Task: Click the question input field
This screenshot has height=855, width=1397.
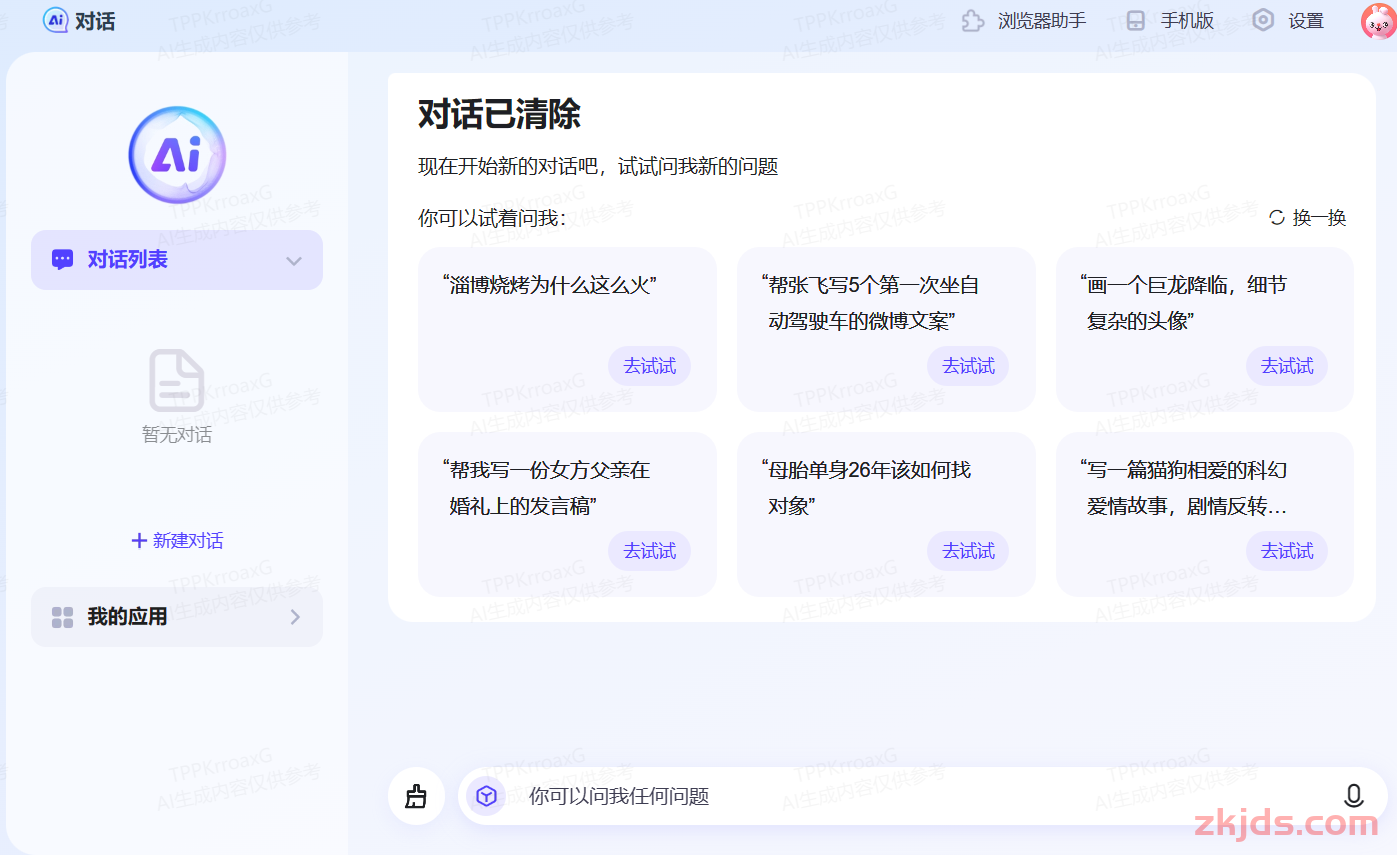Action: point(922,796)
